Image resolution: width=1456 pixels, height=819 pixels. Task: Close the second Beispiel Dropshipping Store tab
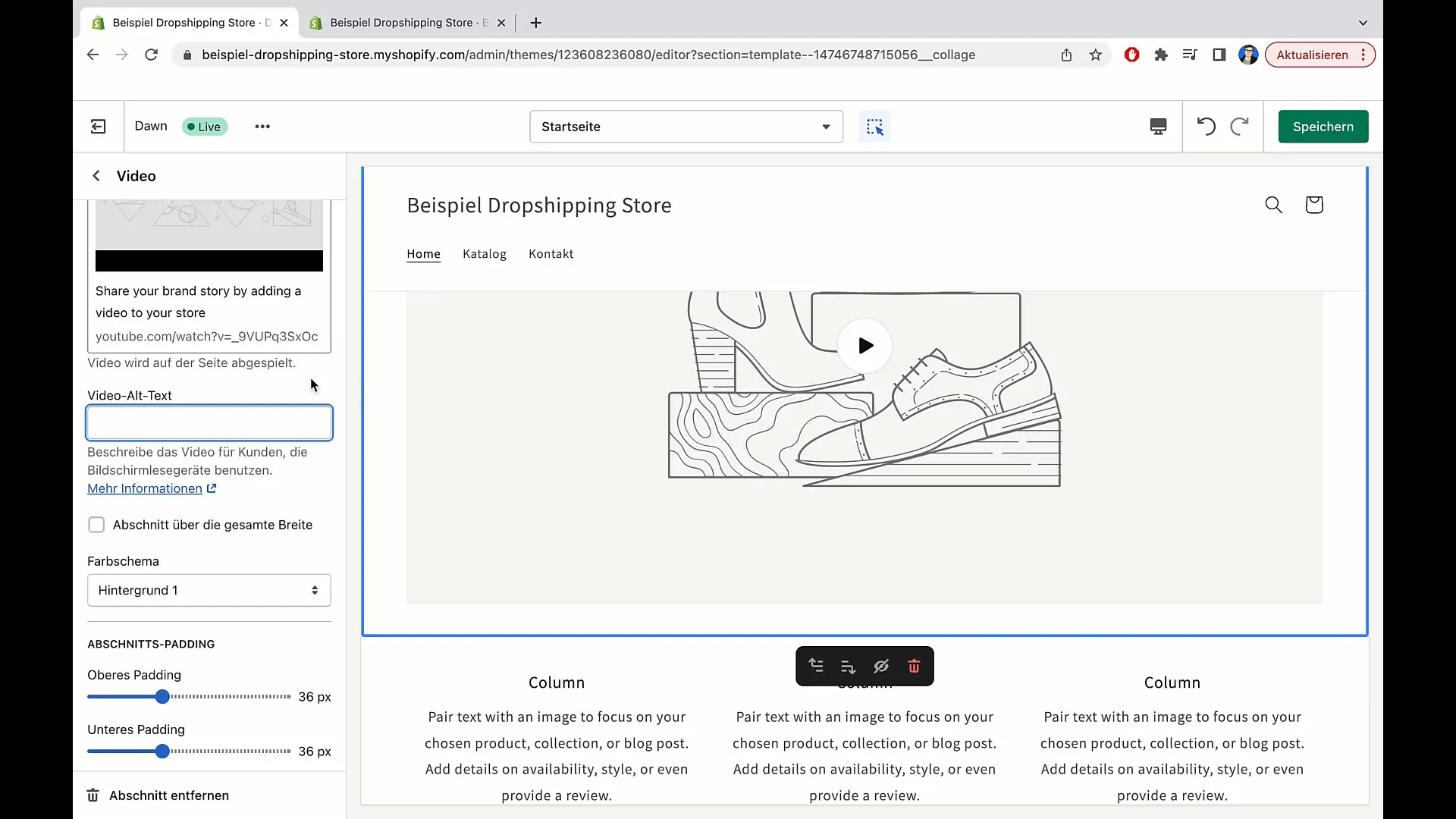tap(501, 23)
